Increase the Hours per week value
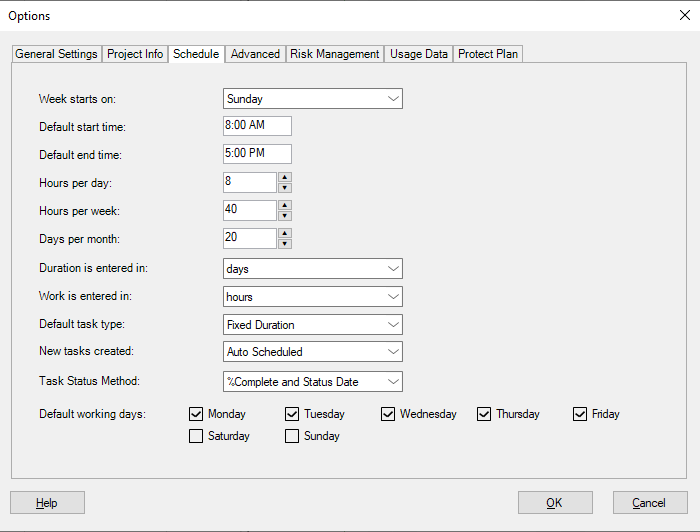 285,205
